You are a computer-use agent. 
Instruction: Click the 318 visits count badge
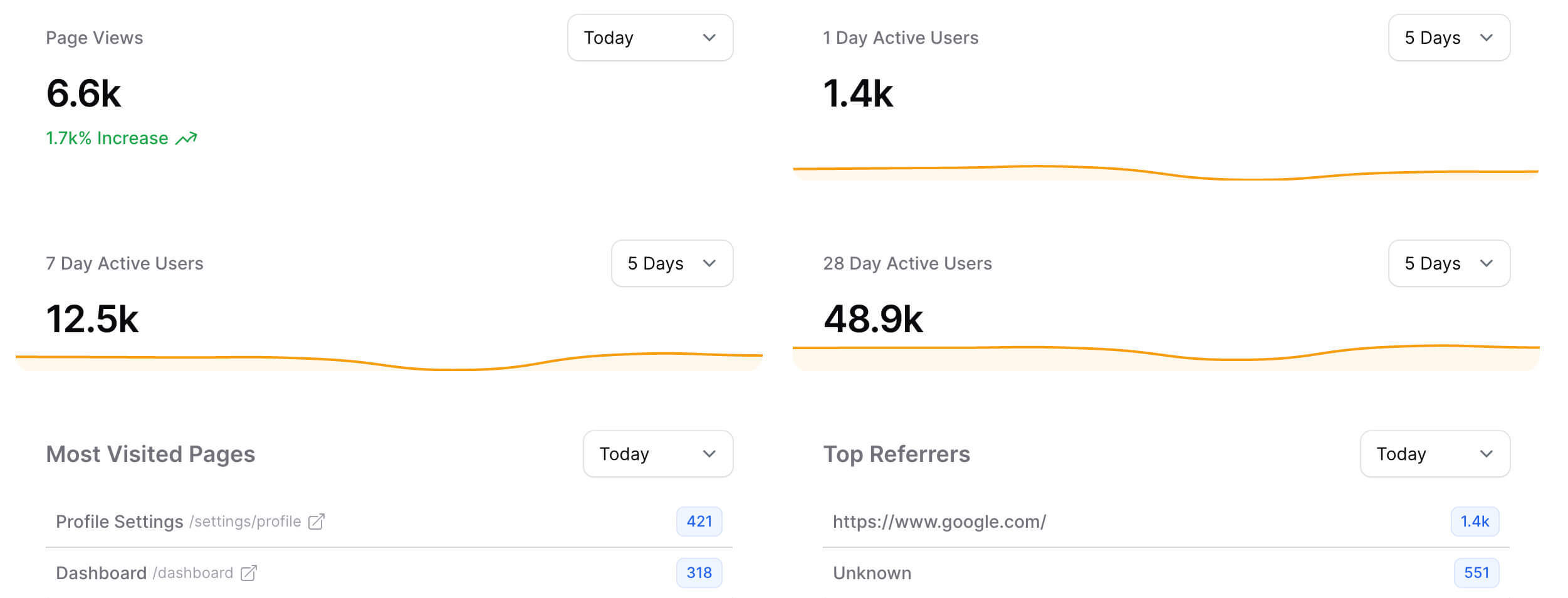point(699,573)
